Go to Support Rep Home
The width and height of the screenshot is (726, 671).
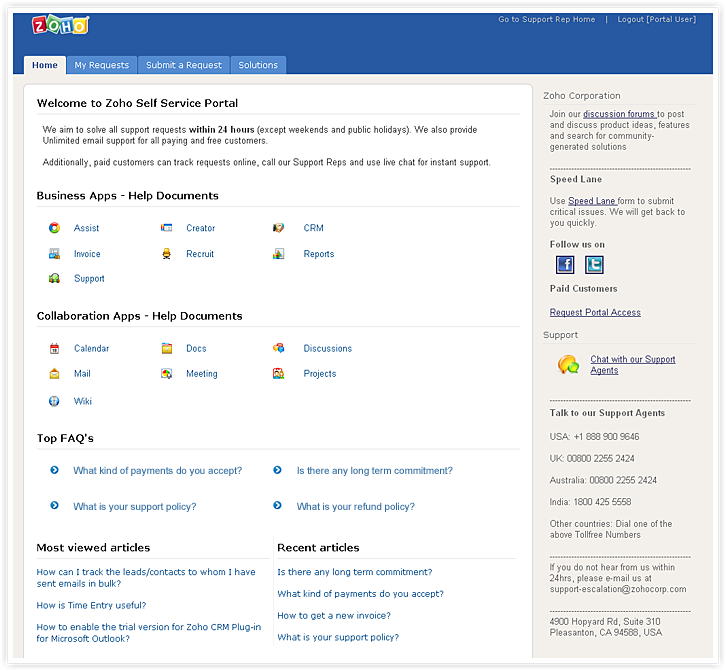[546, 19]
